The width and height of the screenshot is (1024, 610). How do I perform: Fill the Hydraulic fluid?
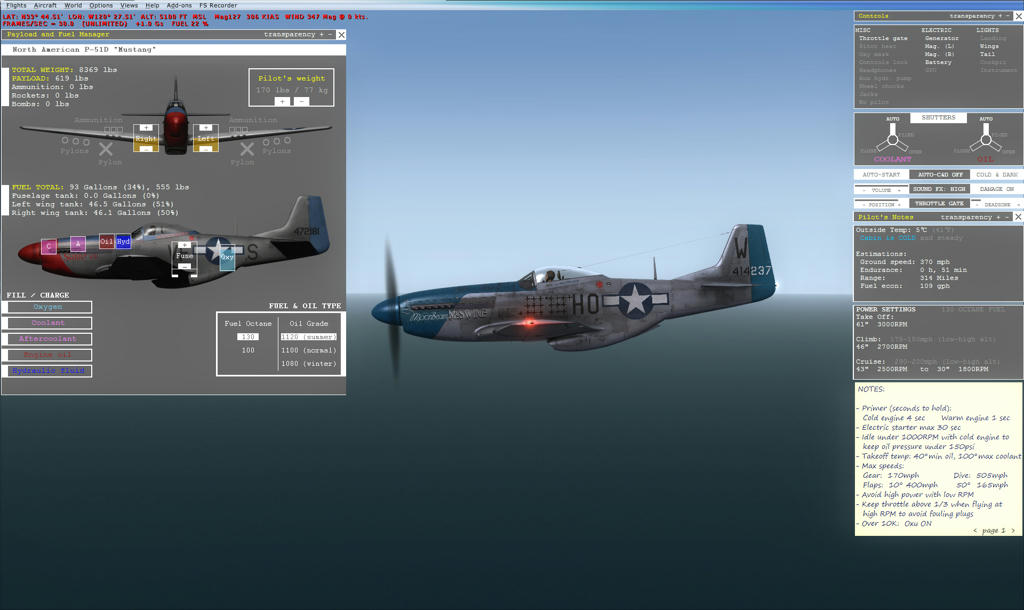click(48, 371)
